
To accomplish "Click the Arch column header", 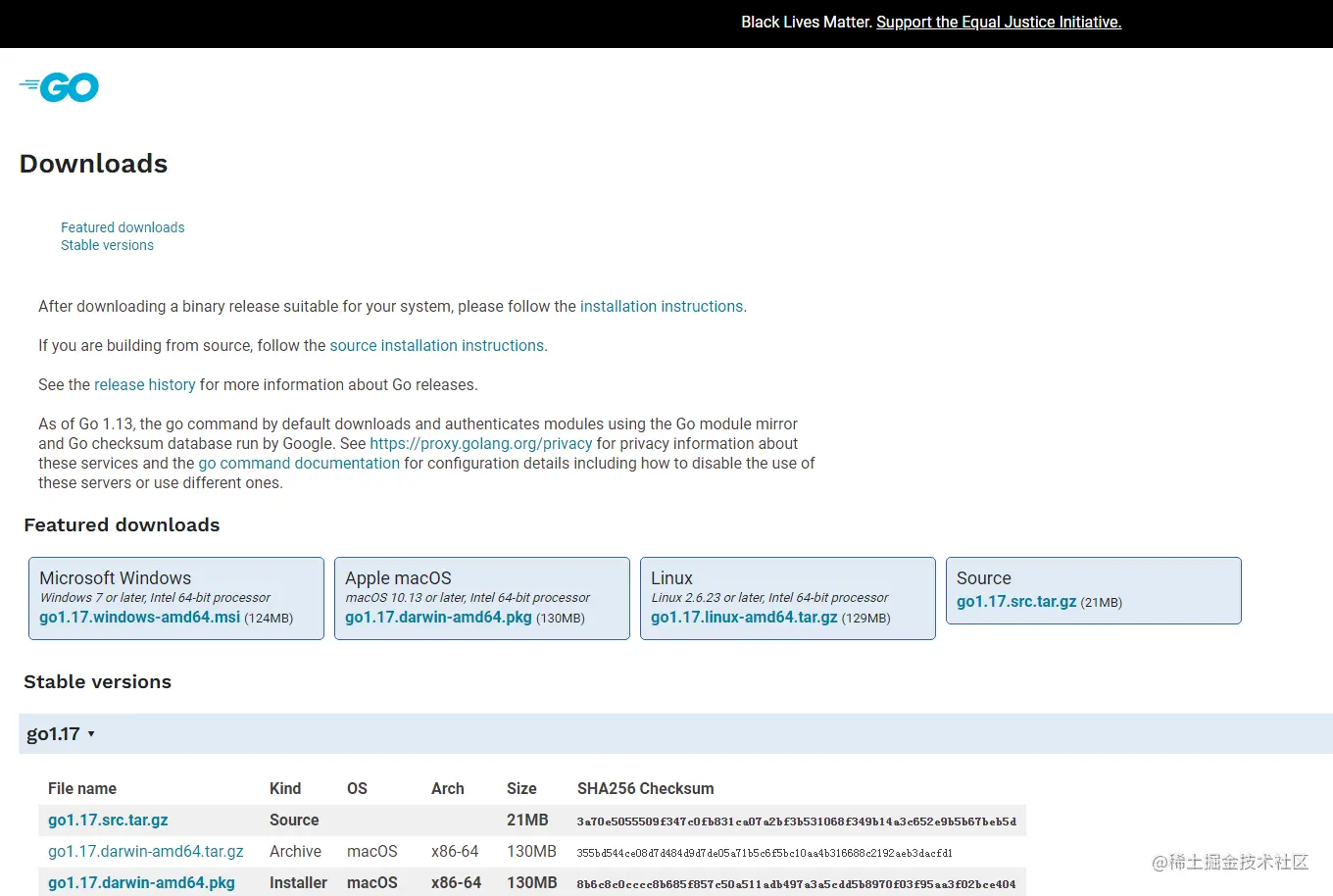I will pos(448,788).
